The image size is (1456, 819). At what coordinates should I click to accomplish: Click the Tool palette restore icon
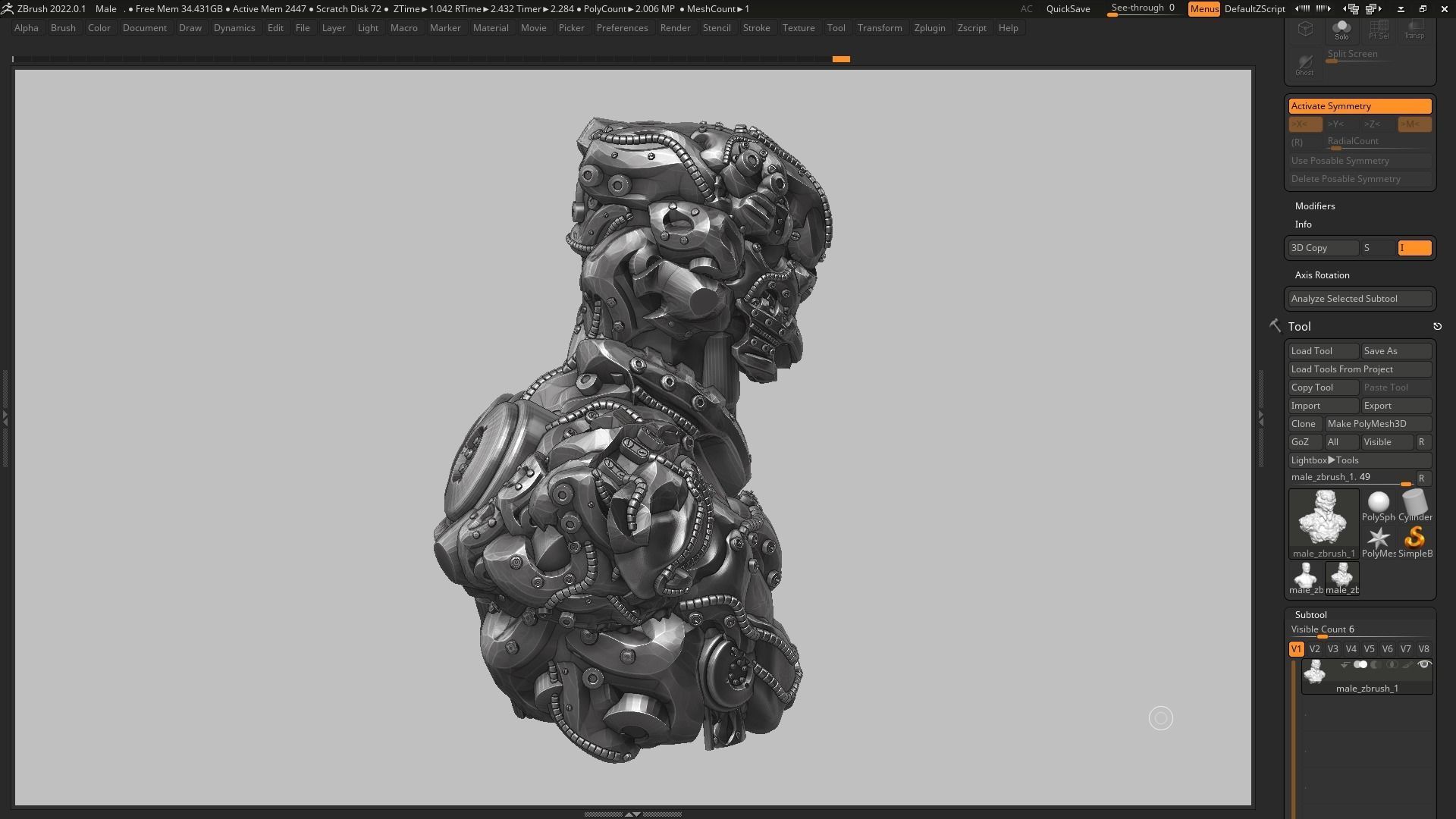[x=1437, y=326]
